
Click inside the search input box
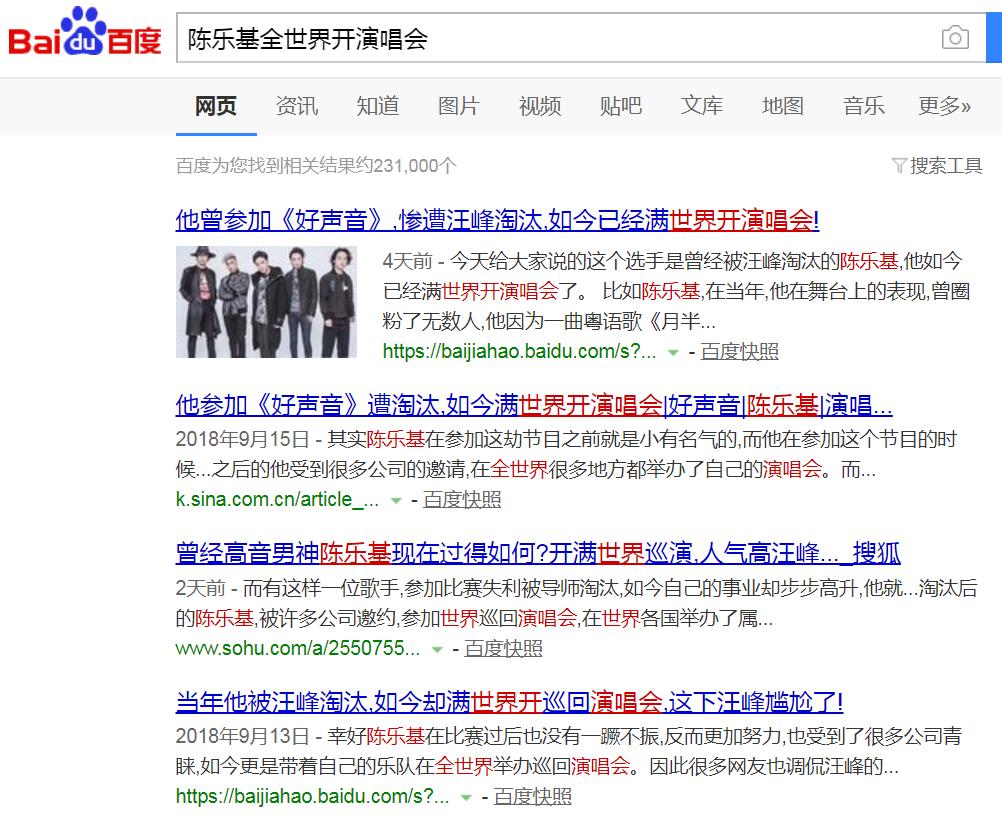[500, 36]
